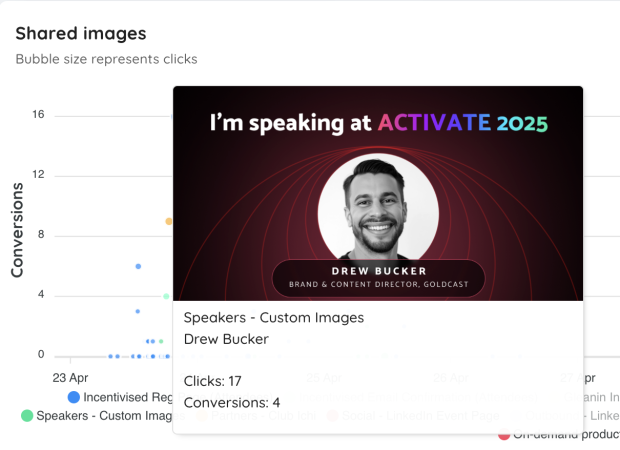Click the 'Conversions: 4' value in tooltip
Viewport: 620px width, 450px height.
pos(232,403)
